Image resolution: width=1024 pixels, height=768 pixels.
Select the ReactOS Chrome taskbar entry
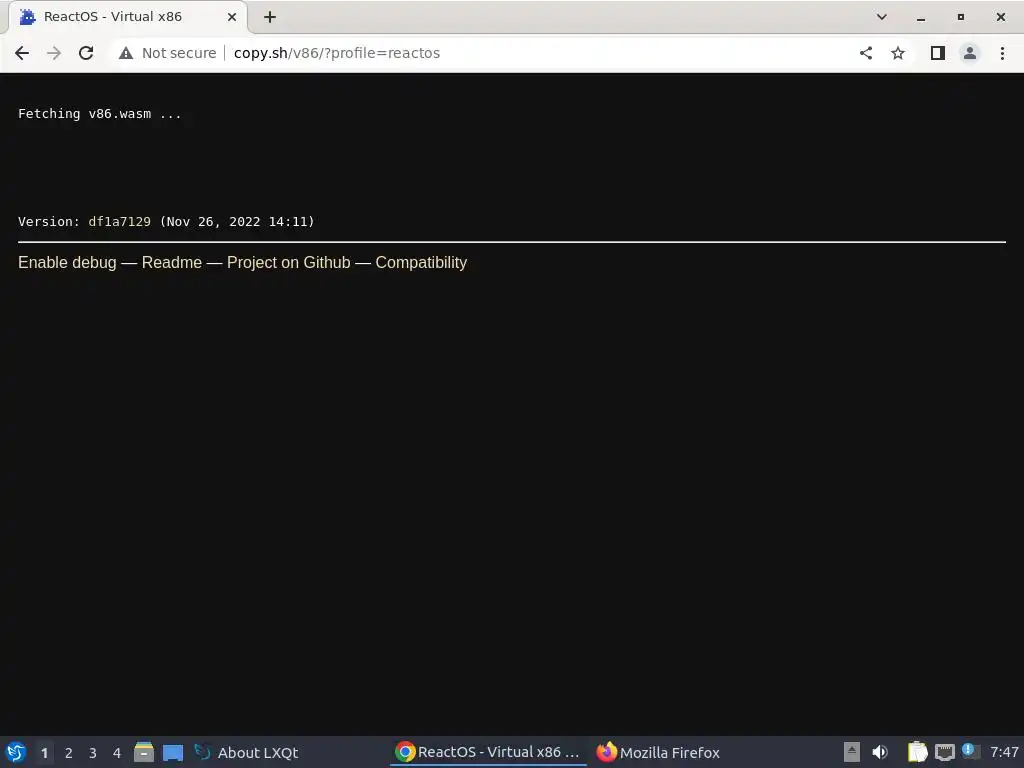(x=488, y=752)
